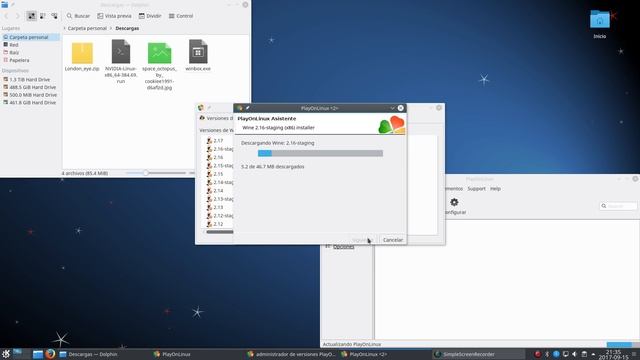The width and height of the screenshot is (640, 360).
Task: Expand hidden system tray icons arrow
Action: point(593,354)
